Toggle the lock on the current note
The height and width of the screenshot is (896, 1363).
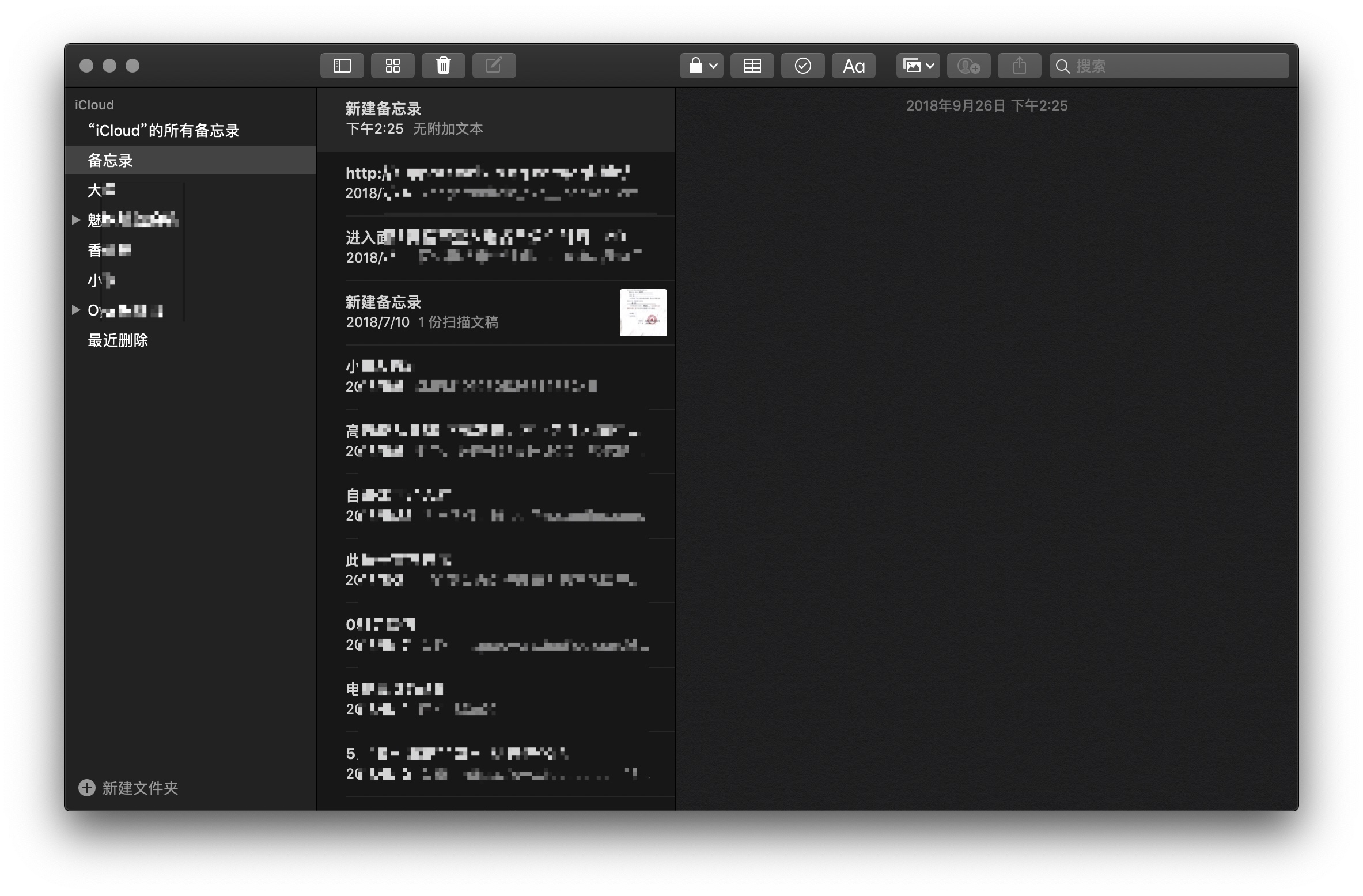pyautogui.click(x=696, y=65)
